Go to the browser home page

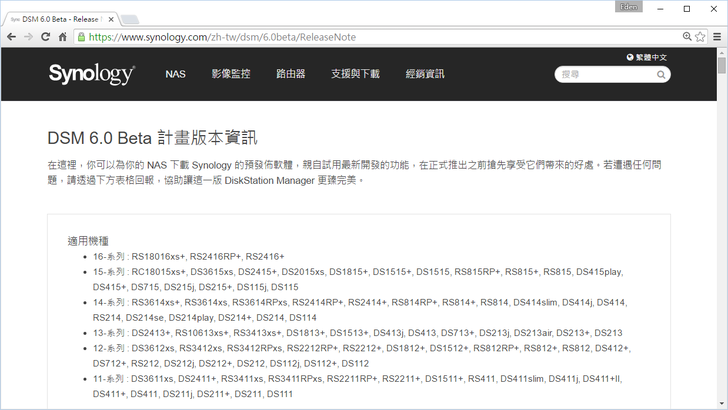tap(63, 36)
